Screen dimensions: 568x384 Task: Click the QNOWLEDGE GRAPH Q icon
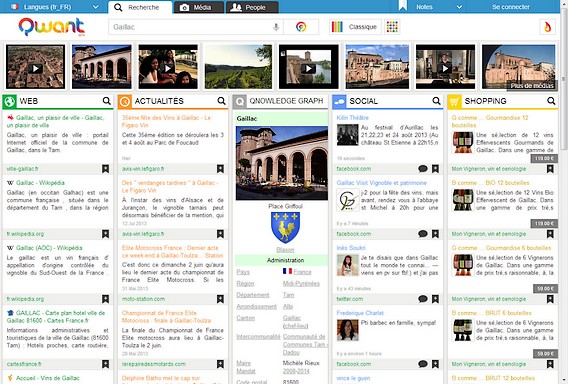[x=239, y=101]
